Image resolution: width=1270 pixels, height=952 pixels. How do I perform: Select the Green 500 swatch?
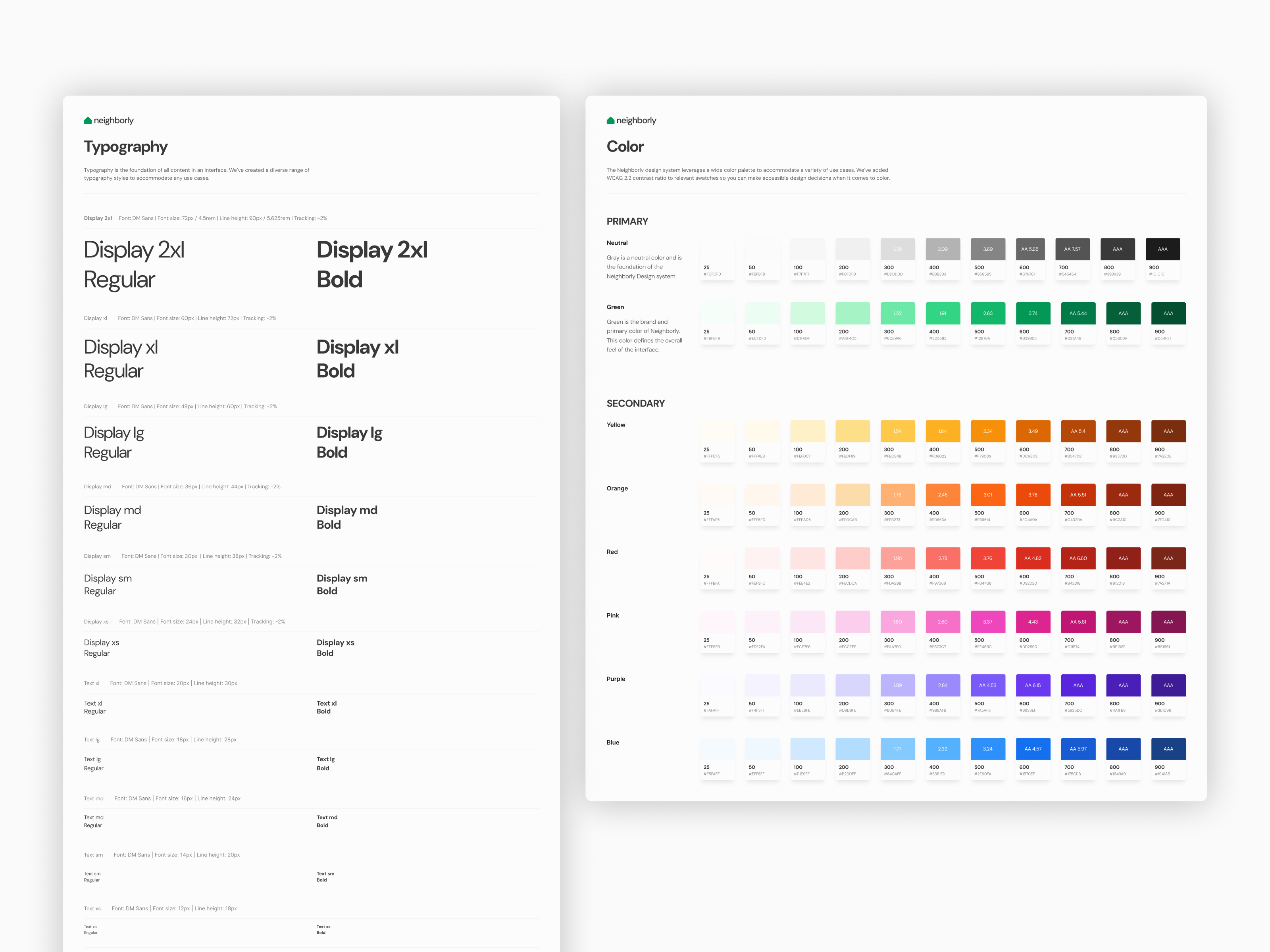[987, 313]
